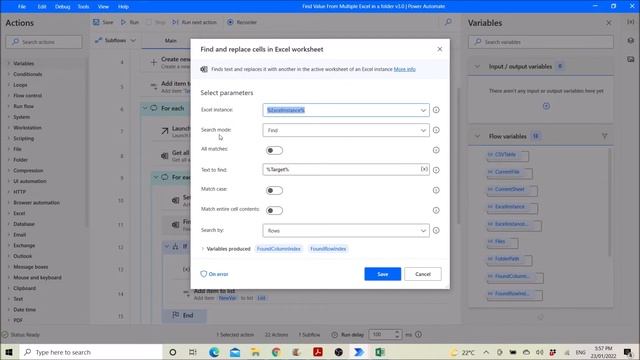640x360 pixels.
Task: Open the Search mode dropdown
Action: pyautogui.click(x=423, y=130)
